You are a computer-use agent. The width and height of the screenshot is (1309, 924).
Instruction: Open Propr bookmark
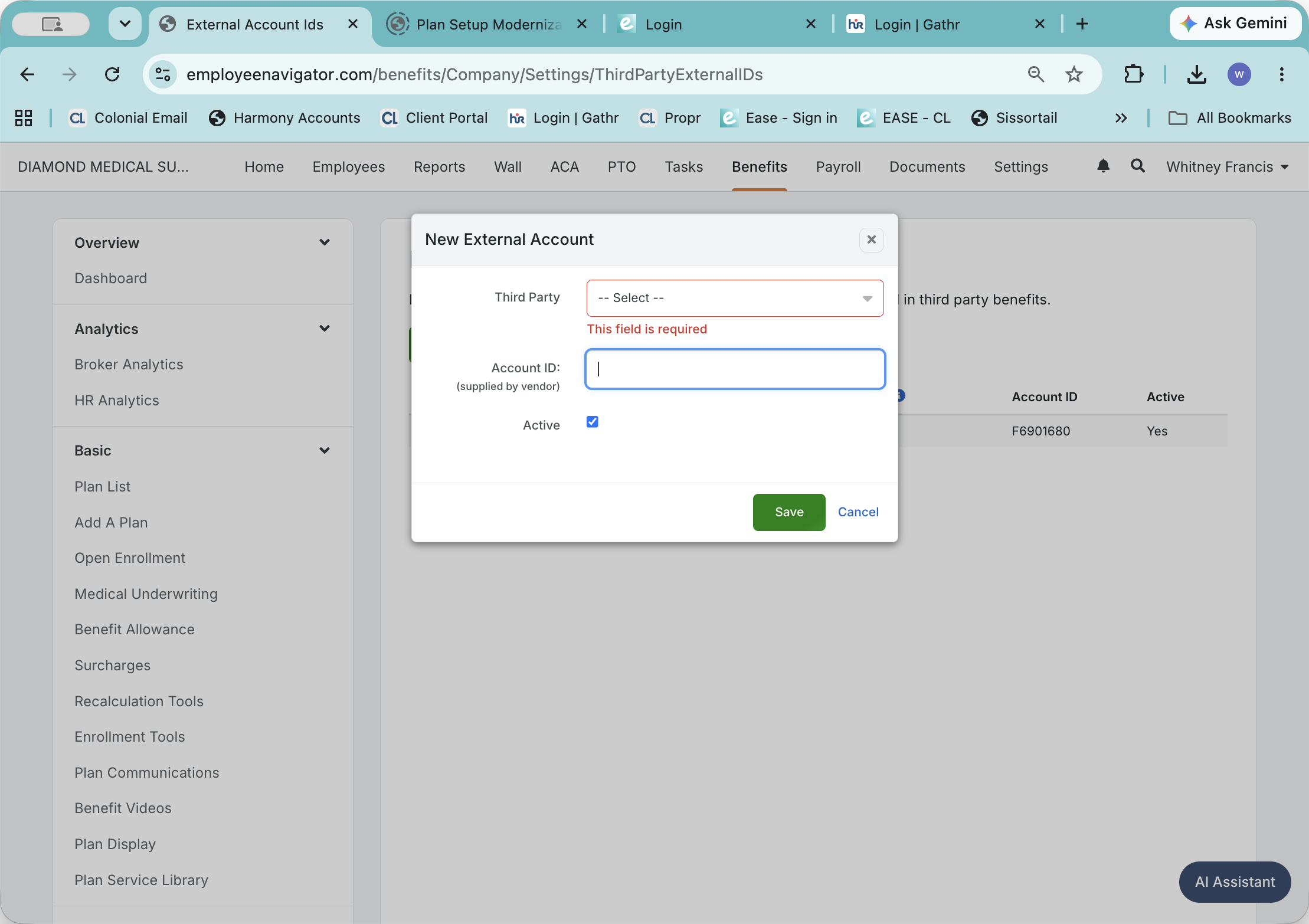[670, 118]
